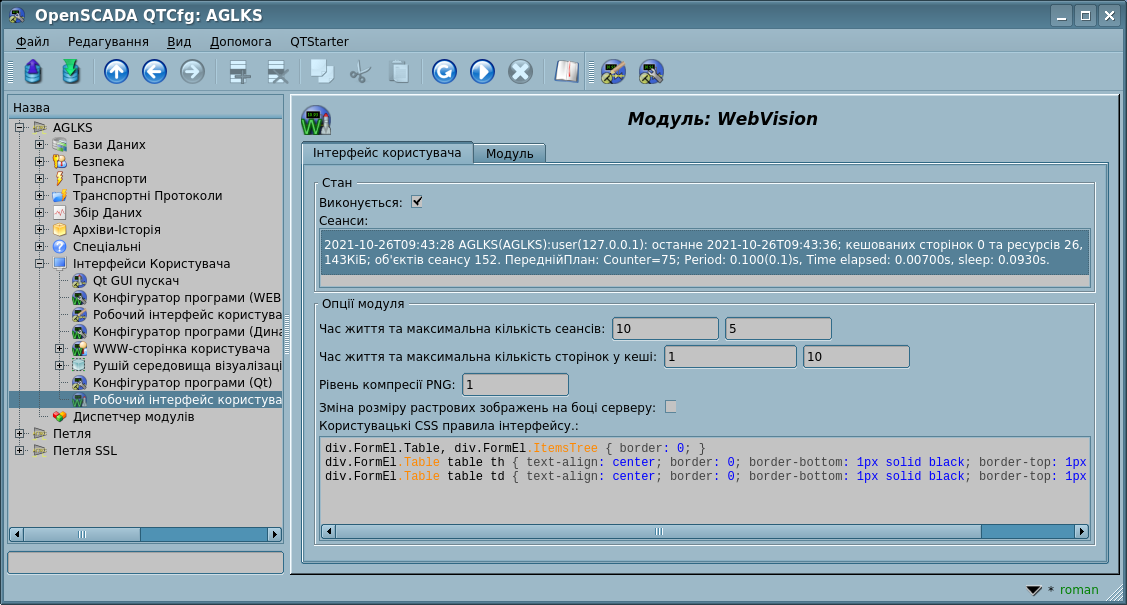Open the manual book icon
The image size is (1127, 605).
pyautogui.click(x=567, y=71)
